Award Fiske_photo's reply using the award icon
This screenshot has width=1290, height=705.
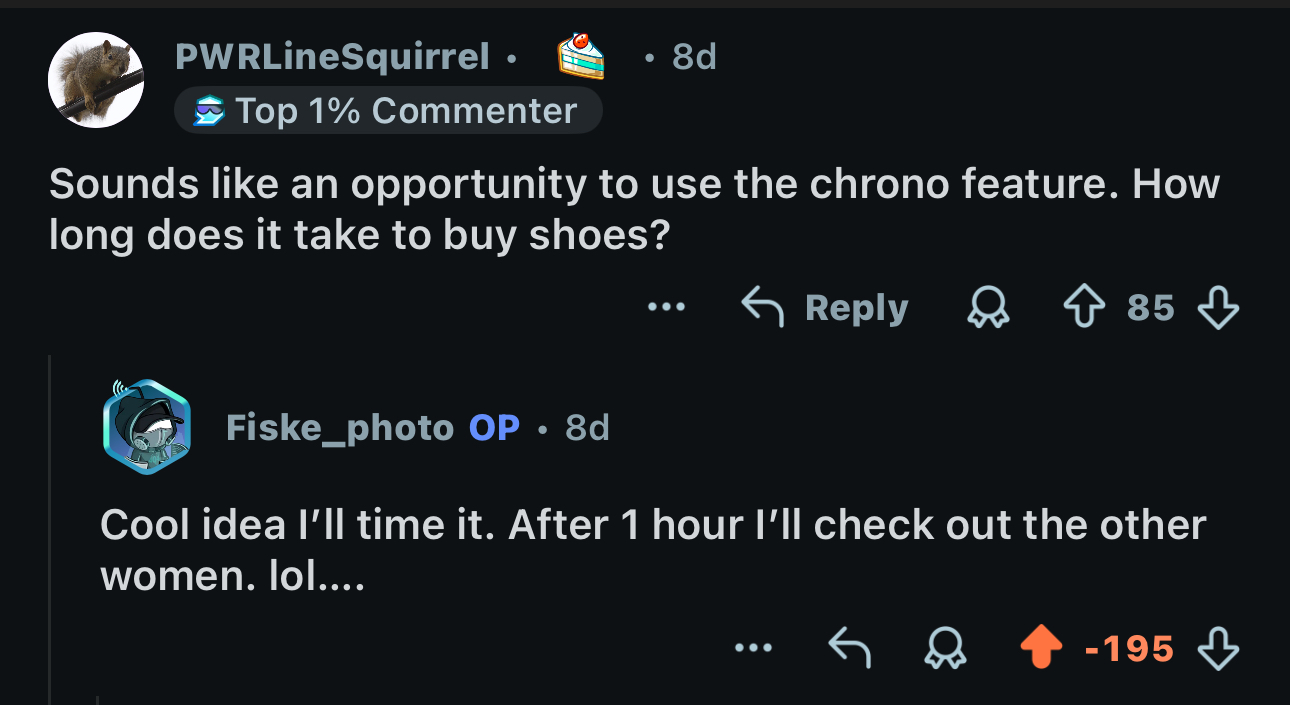click(x=946, y=649)
